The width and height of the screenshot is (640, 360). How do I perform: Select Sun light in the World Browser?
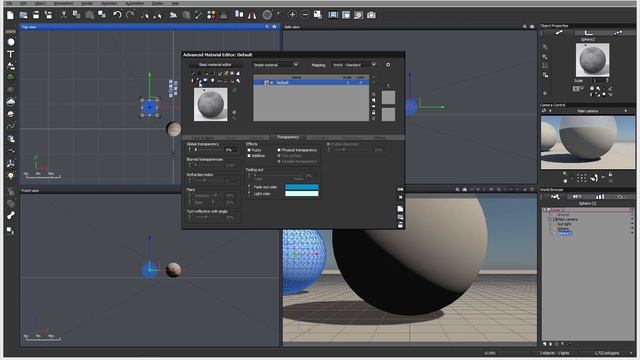[564, 224]
